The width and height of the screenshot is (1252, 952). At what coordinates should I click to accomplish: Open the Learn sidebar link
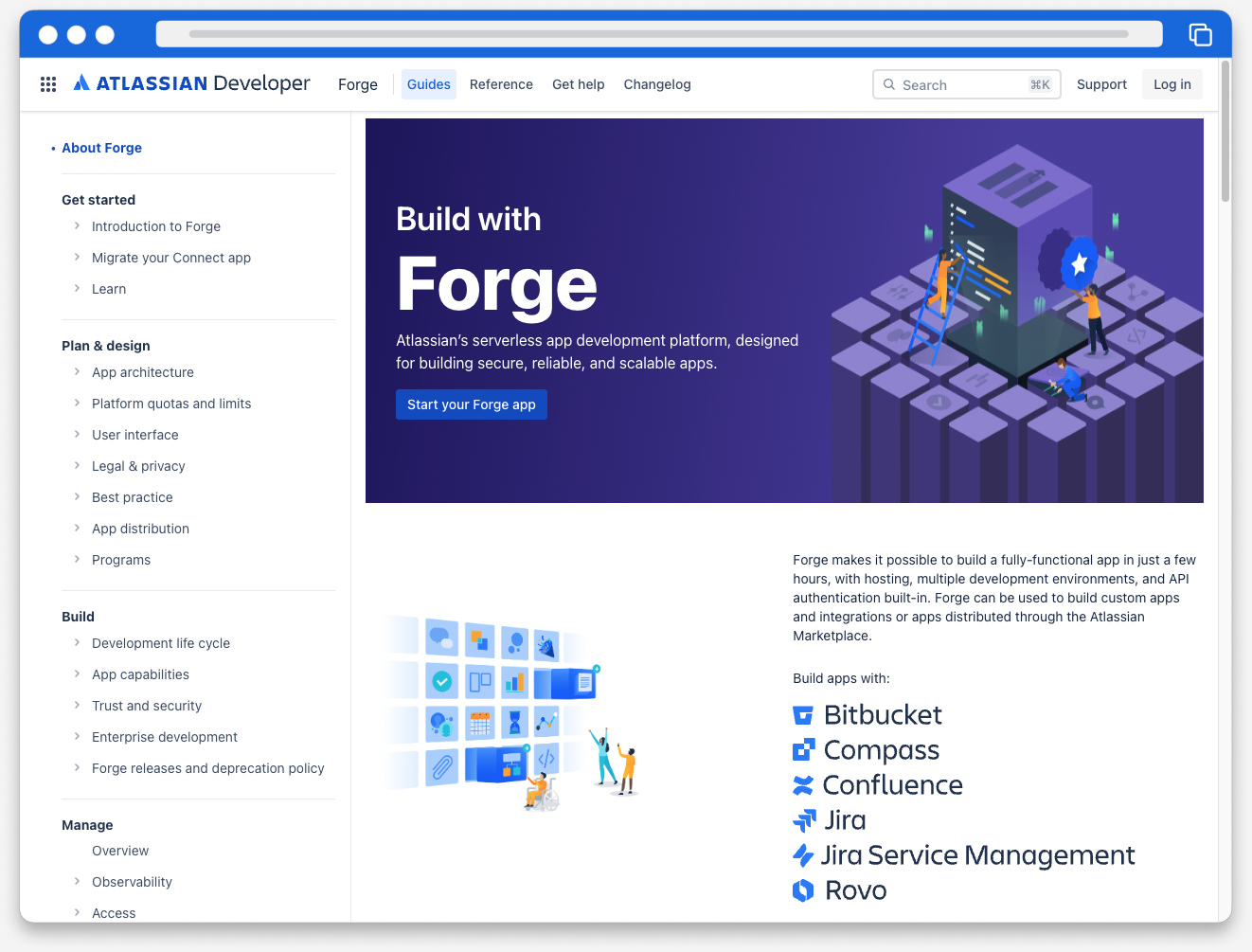(109, 289)
